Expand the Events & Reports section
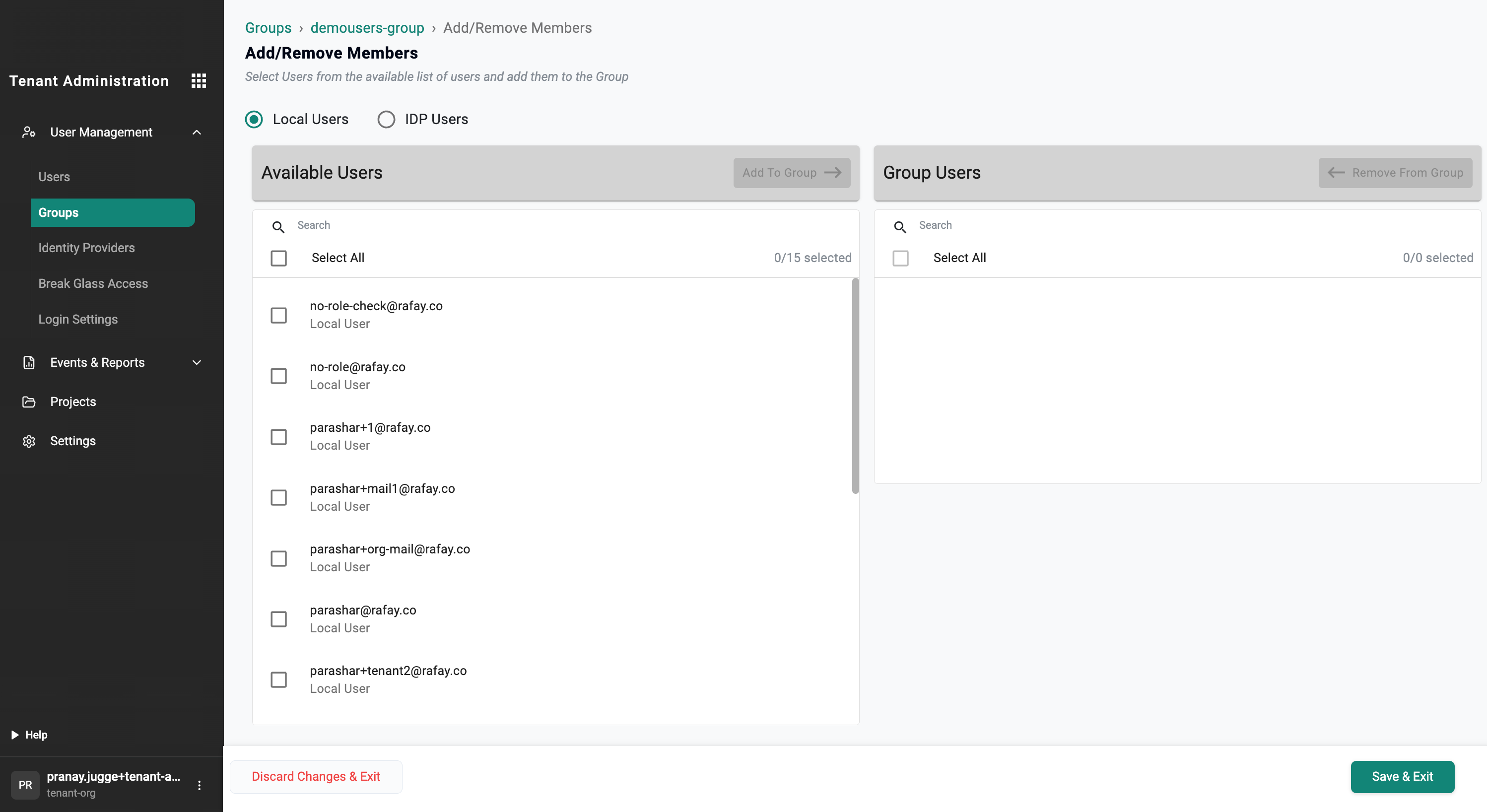 tap(197, 362)
